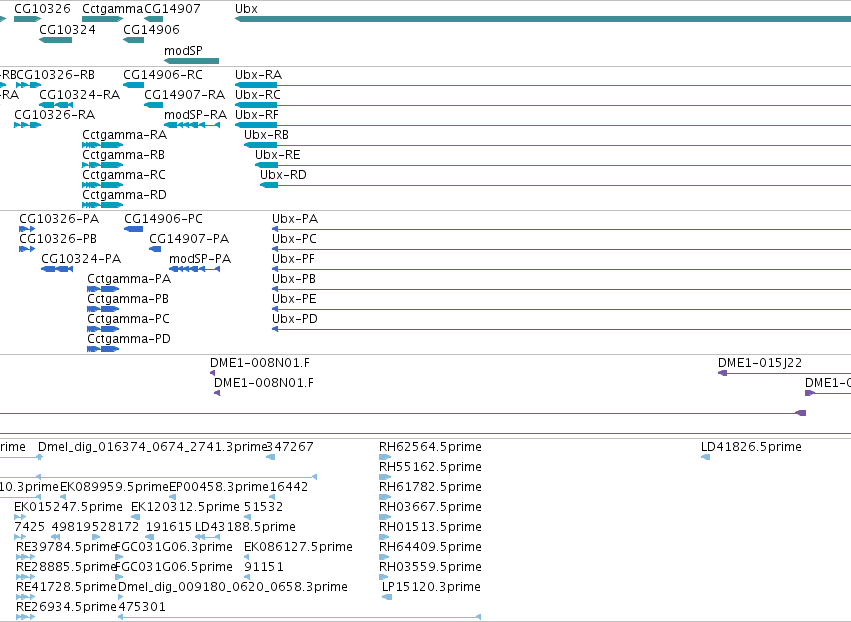Select the Ubx-PF protein line
Screen dimensions: 851x622
point(561,269)
